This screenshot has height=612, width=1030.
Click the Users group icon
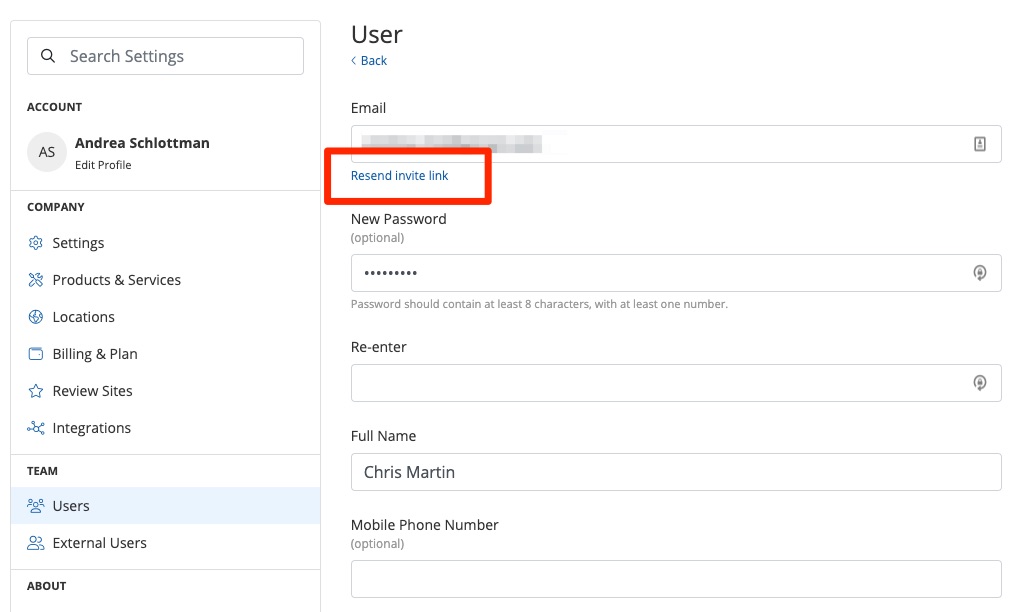36,506
